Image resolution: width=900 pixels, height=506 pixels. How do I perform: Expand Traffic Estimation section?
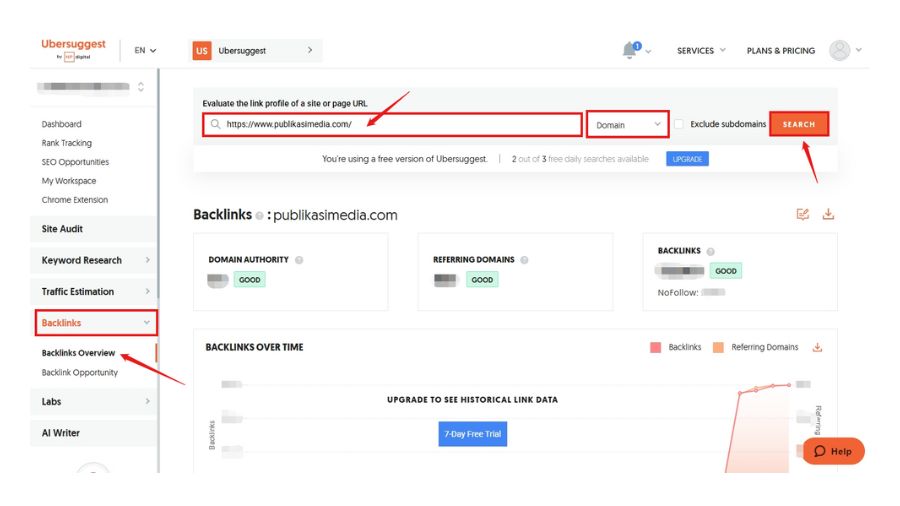tap(93, 291)
